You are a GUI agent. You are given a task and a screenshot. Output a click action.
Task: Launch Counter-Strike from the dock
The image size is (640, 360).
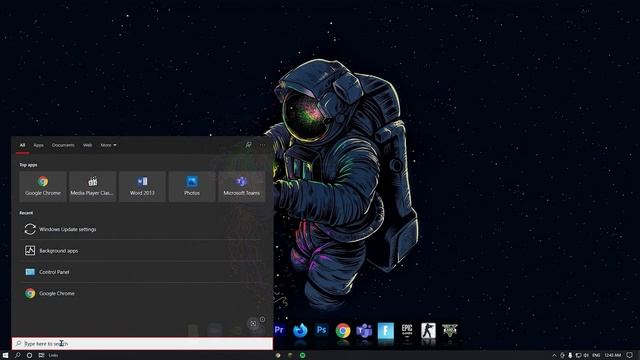(x=428, y=330)
